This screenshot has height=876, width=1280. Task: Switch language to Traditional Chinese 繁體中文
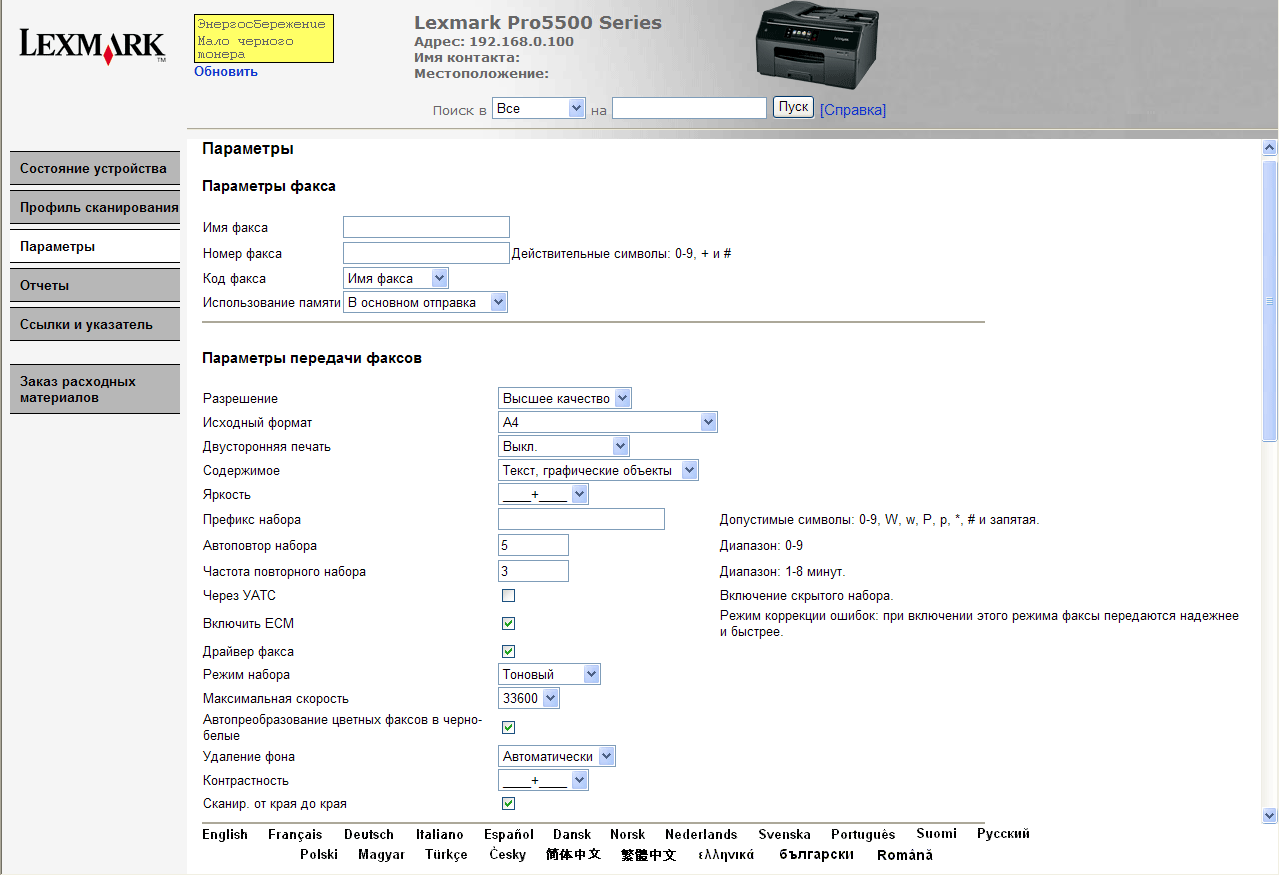(648, 855)
